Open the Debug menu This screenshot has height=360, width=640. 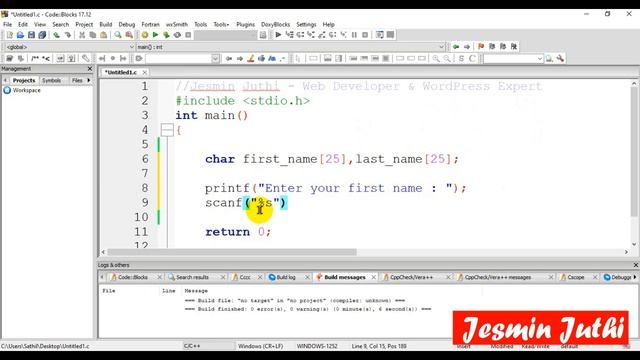[127, 24]
